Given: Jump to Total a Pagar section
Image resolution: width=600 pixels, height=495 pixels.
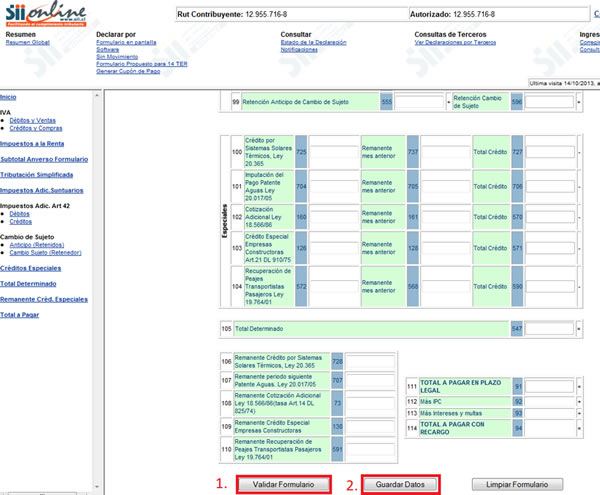Looking at the screenshot, I should point(22,315).
